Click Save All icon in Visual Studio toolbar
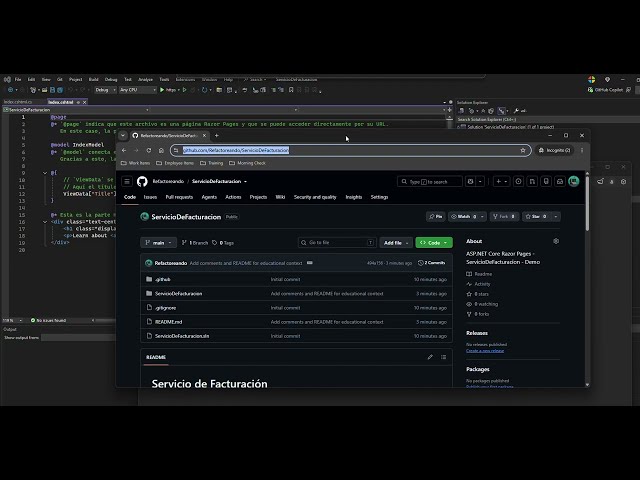Viewport: 640px width, 480px height. [x=60, y=90]
